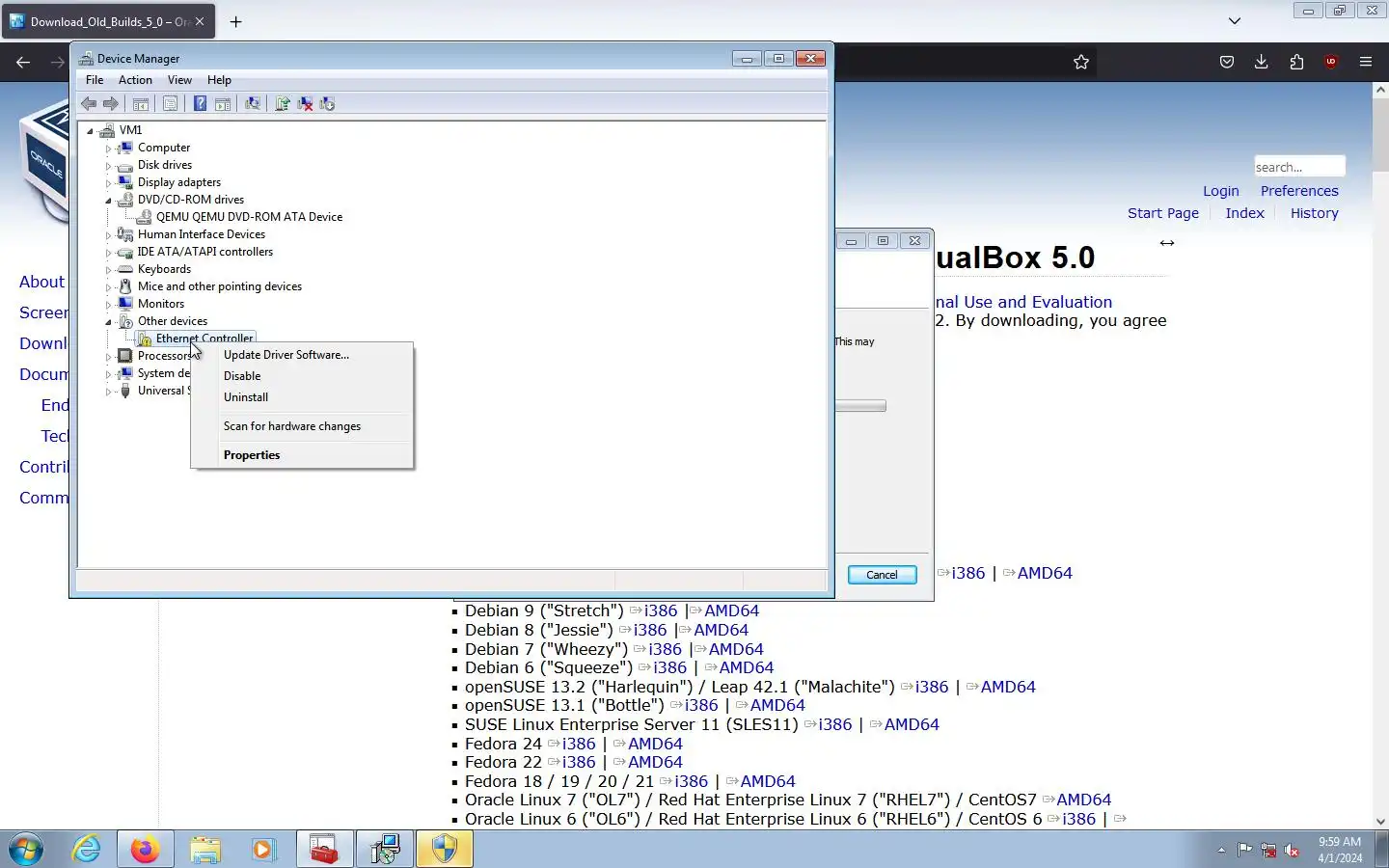Image resolution: width=1389 pixels, height=868 pixels.
Task: Open Windows Explorer folder taskbar icon
Action: click(205, 850)
